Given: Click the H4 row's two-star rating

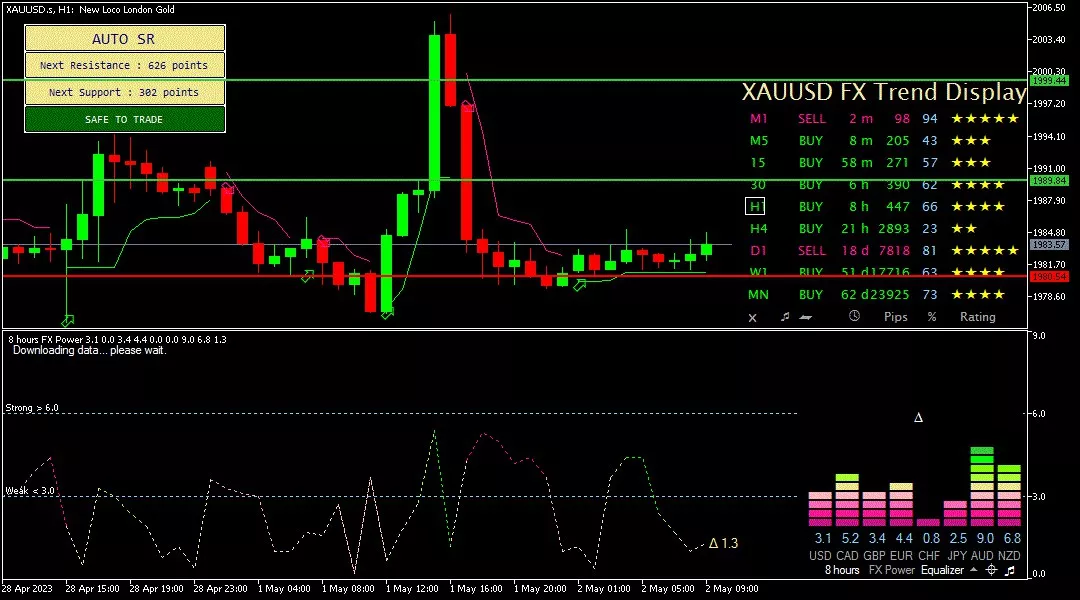Looking at the screenshot, I should (964, 229).
